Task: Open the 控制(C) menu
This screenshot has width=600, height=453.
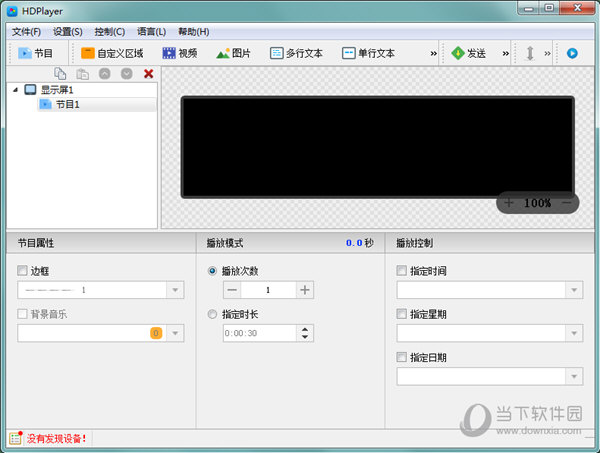Action: [x=110, y=32]
